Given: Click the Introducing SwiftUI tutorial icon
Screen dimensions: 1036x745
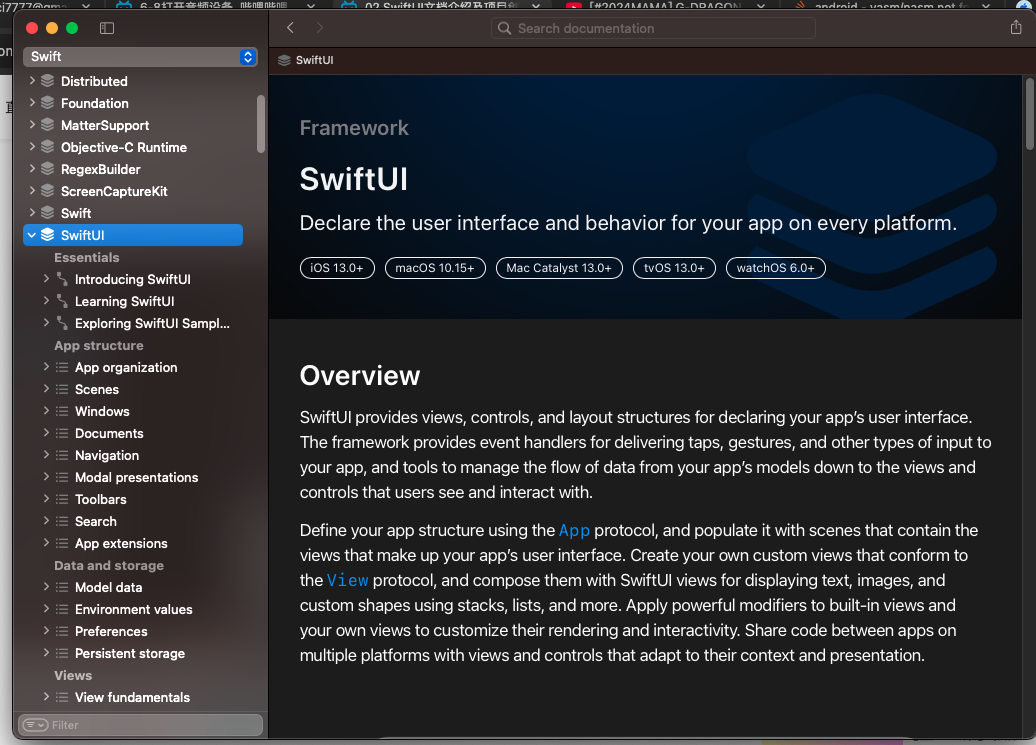Looking at the screenshot, I should 62,279.
